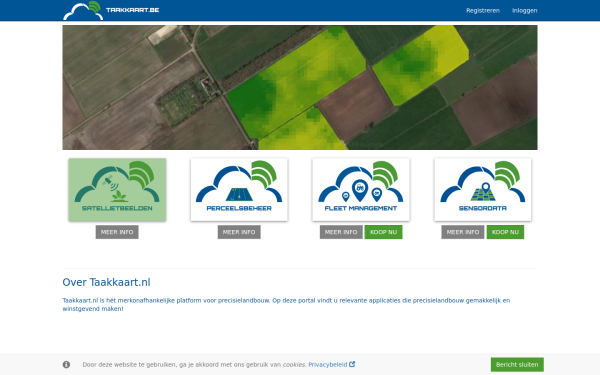The image size is (600, 375).
Task: Open the Privacybeleid link
Action: point(328,365)
